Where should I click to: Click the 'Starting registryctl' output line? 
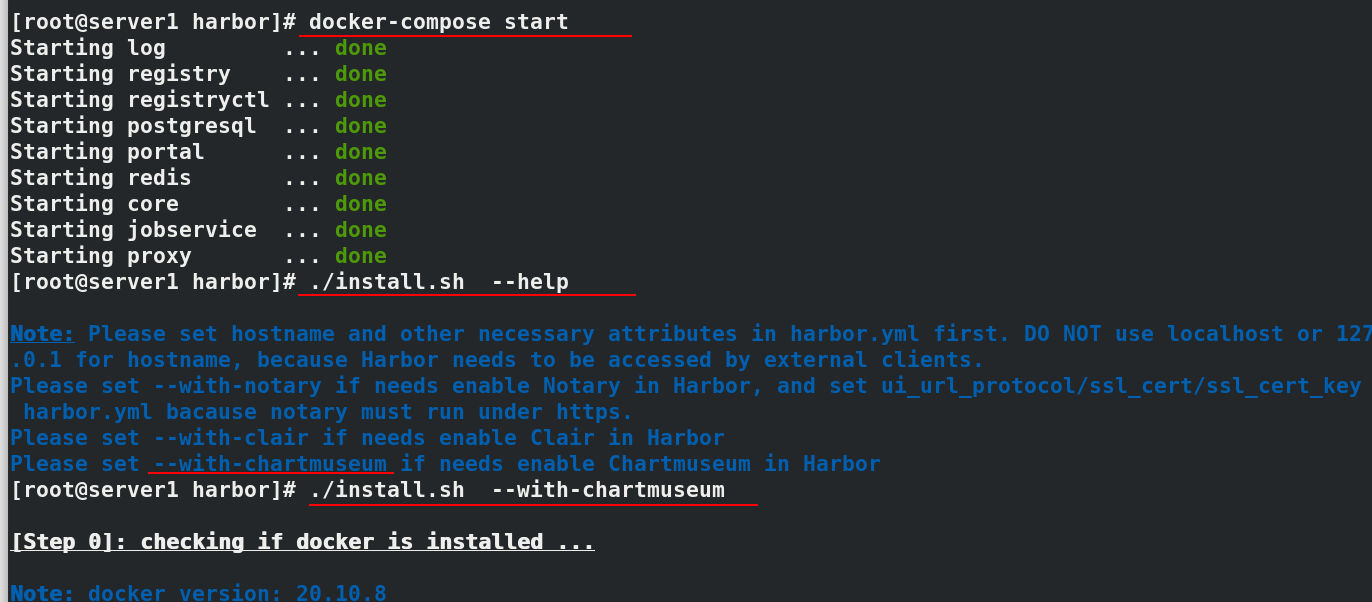pos(198,100)
